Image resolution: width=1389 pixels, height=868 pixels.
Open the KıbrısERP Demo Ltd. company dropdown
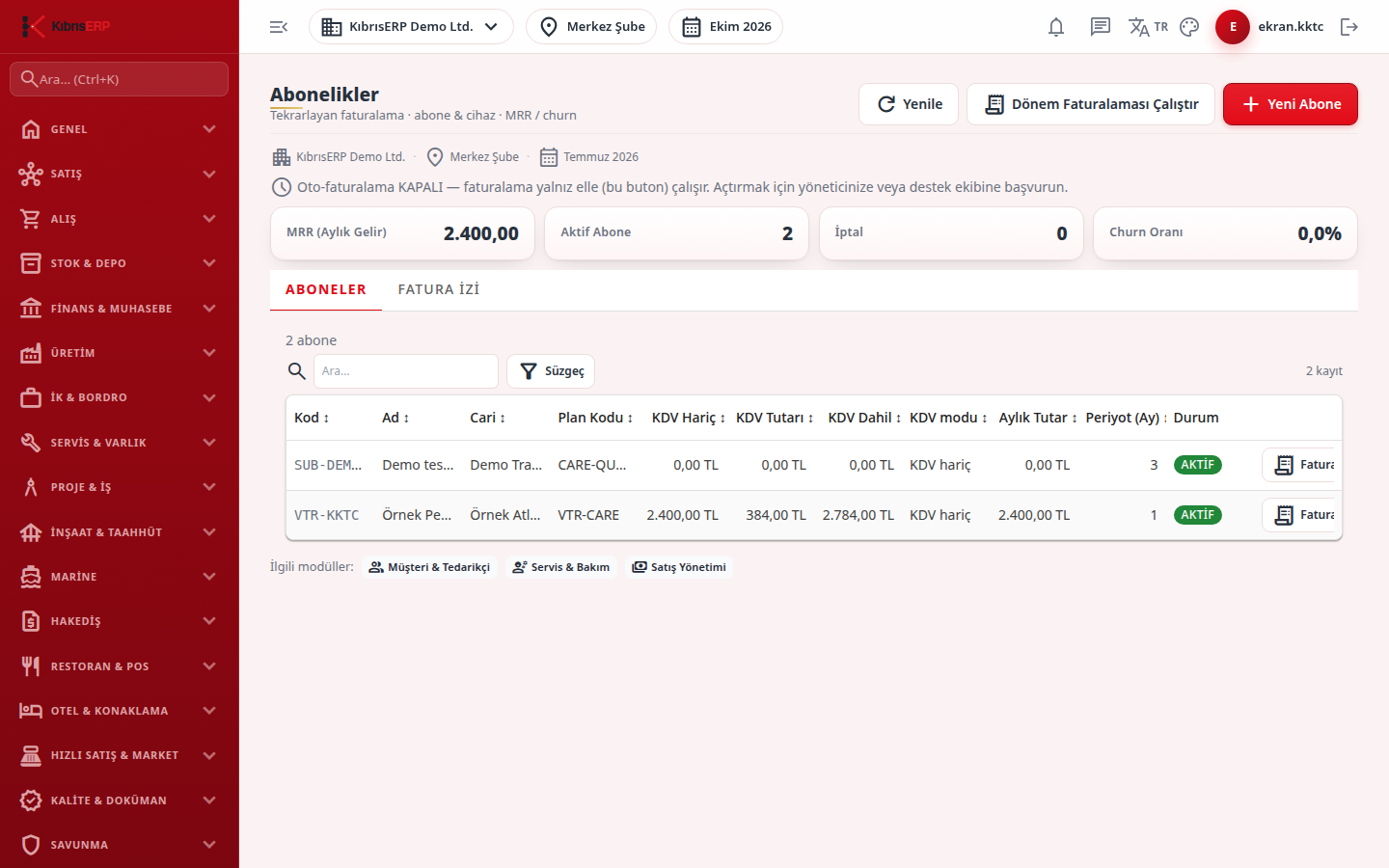coord(411,27)
